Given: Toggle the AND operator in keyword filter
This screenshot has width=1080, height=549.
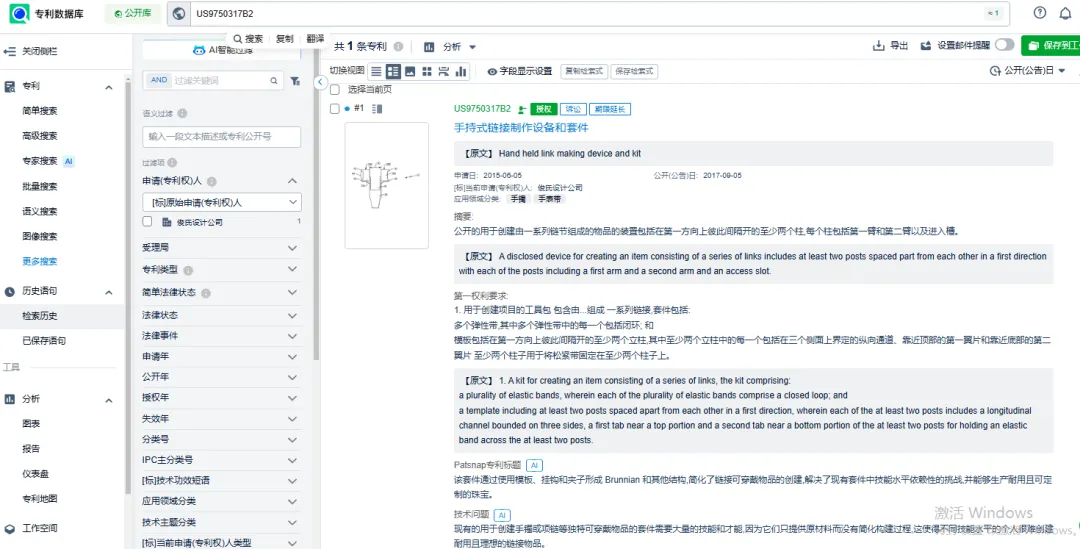Looking at the screenshot, I should pyautogui.click(x=158, y=81).
